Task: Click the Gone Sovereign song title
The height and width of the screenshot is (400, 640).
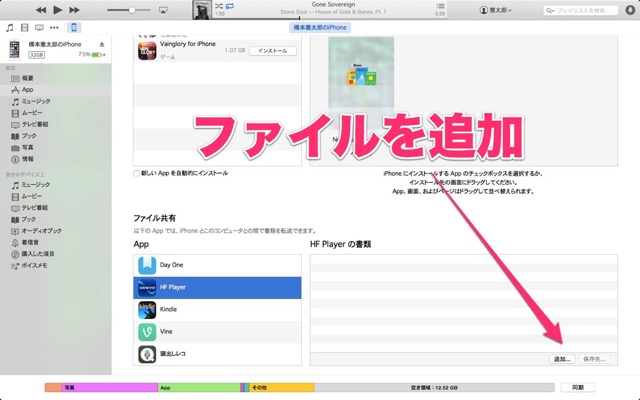Action: pyautogui.click(x=333, y=4)
